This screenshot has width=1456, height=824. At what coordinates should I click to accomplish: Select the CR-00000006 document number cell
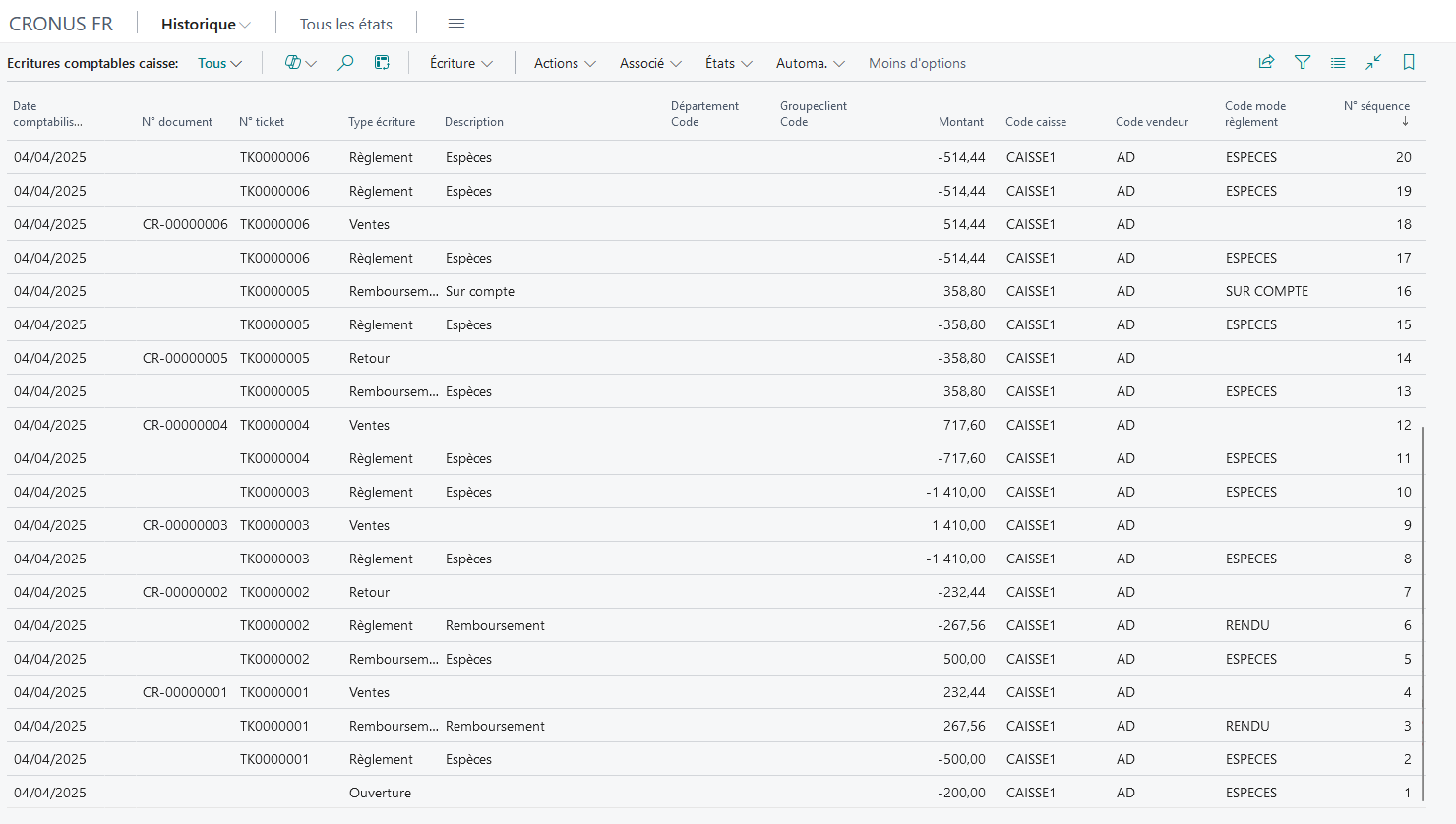coord(185,224)
